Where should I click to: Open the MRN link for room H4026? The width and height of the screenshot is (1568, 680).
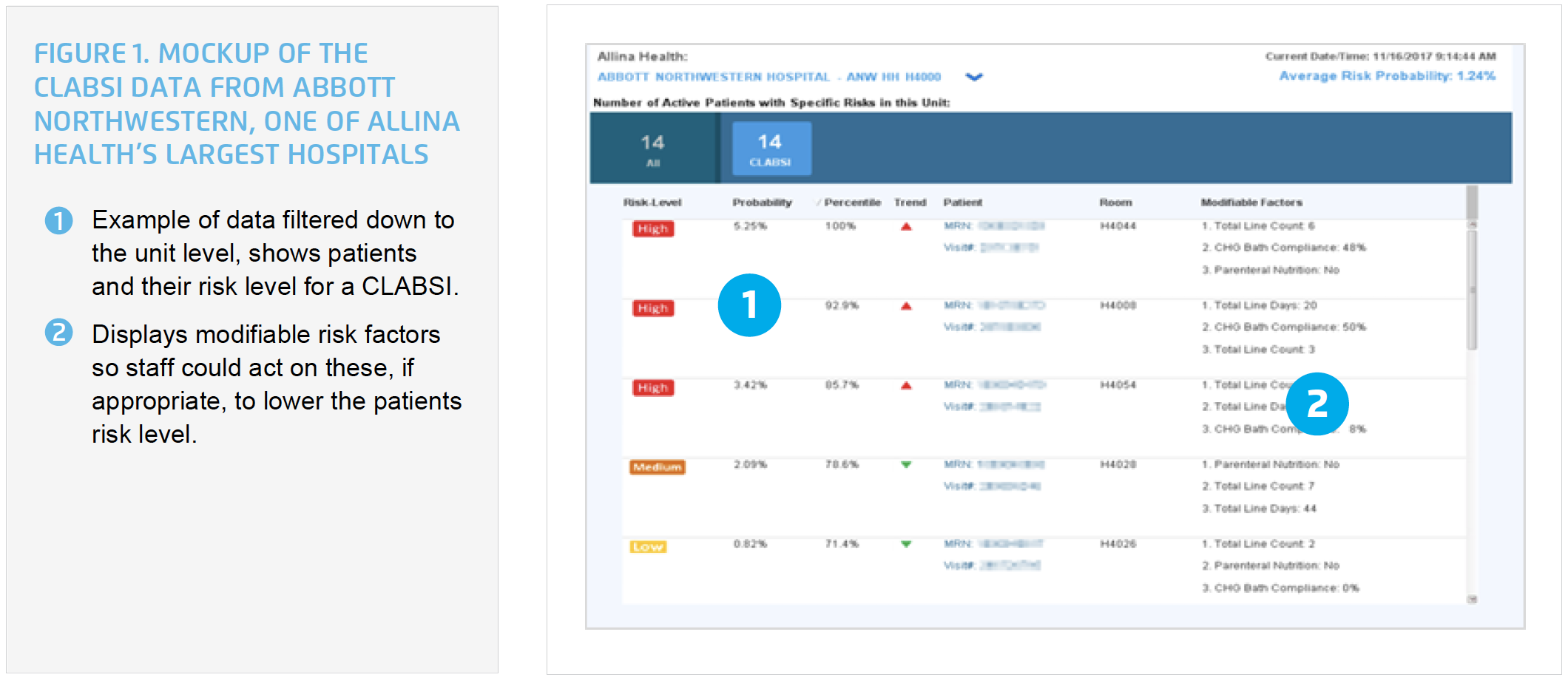[993, 544]
